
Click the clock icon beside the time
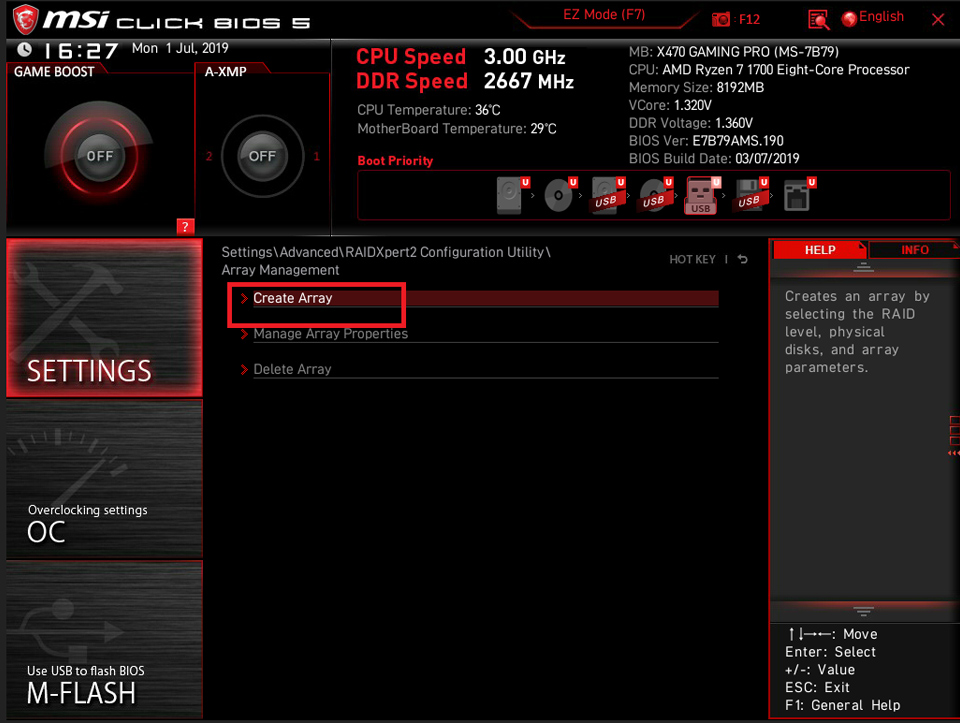[x=24, y=50]
